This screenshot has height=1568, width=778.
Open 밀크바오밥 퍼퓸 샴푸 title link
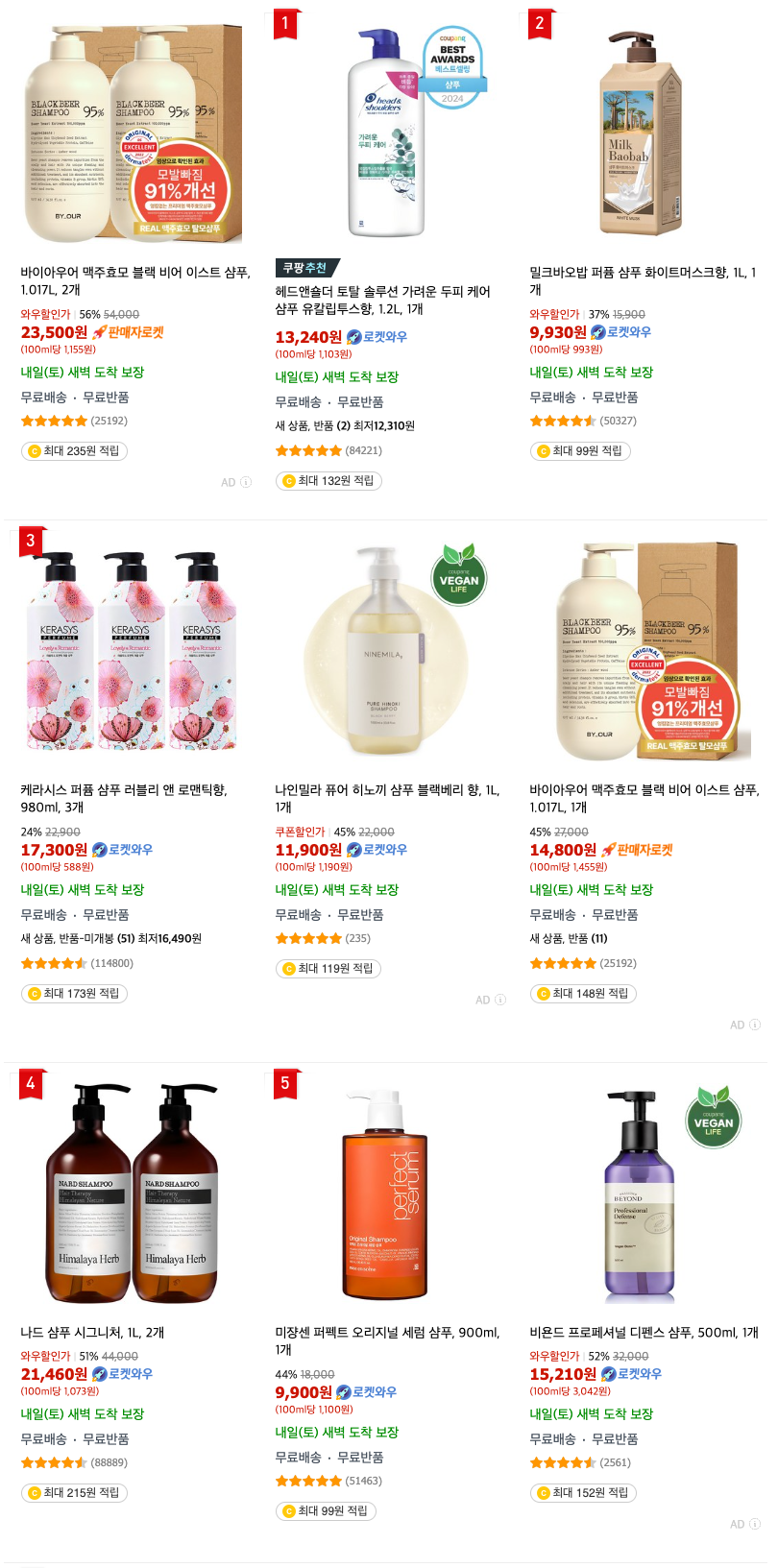643,280
